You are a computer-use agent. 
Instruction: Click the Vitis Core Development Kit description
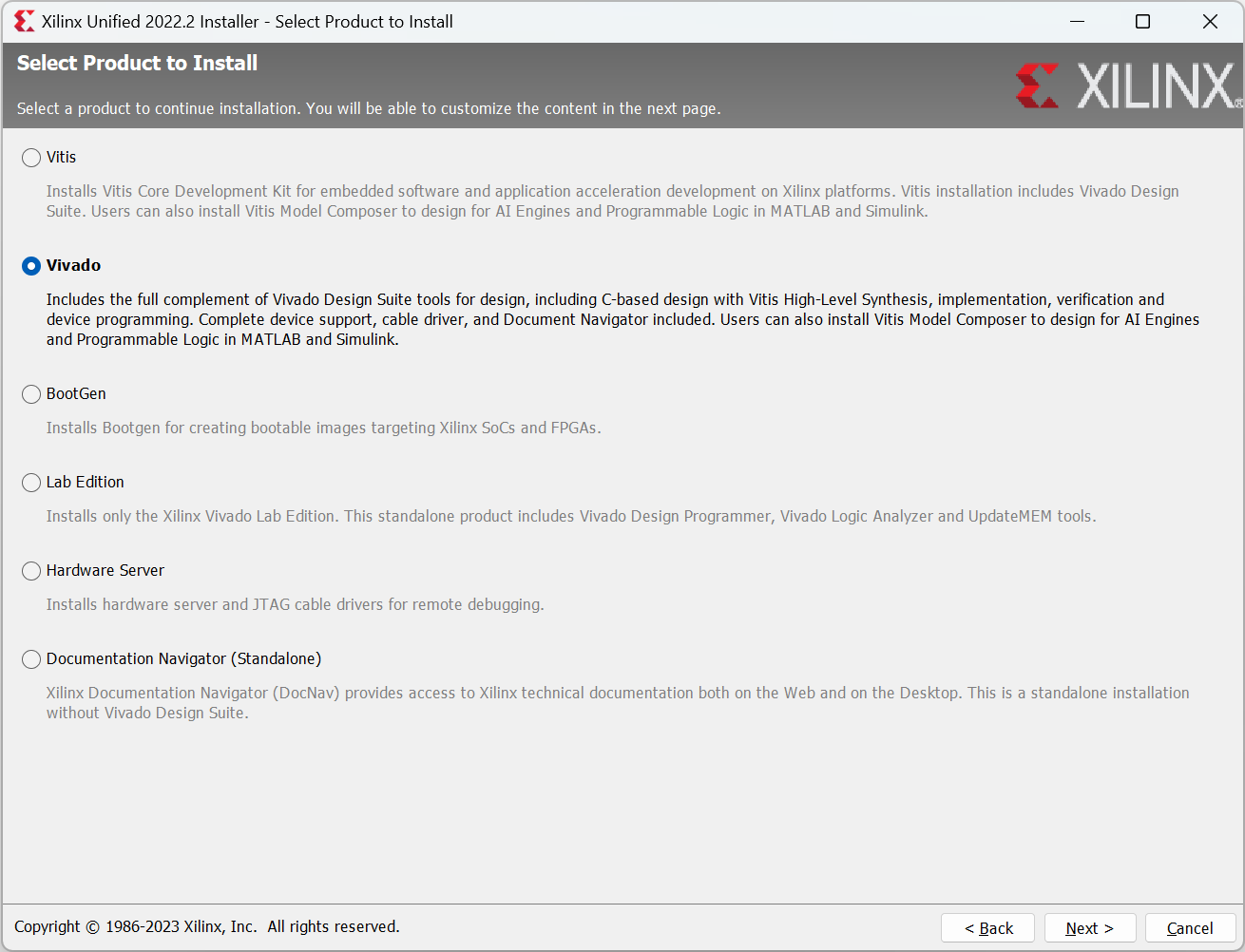[612, 201]
